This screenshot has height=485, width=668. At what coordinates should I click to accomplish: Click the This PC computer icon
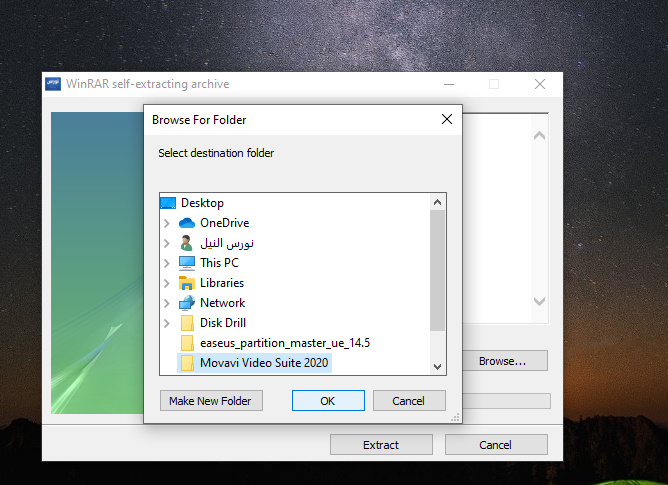click(x=187, y=263)
